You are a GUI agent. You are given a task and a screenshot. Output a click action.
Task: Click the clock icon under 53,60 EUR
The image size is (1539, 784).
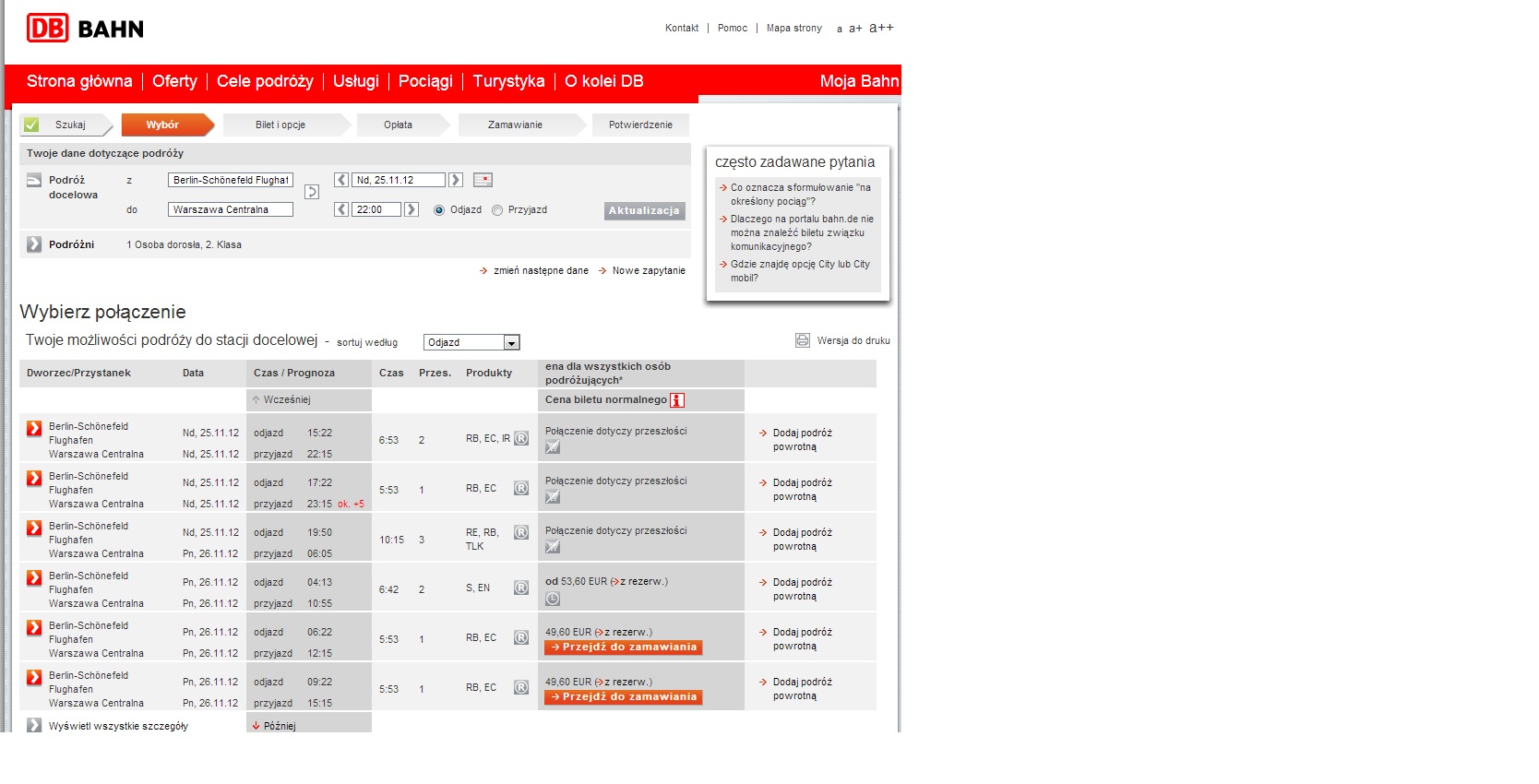pyautogui.click(x=553, y=599)
